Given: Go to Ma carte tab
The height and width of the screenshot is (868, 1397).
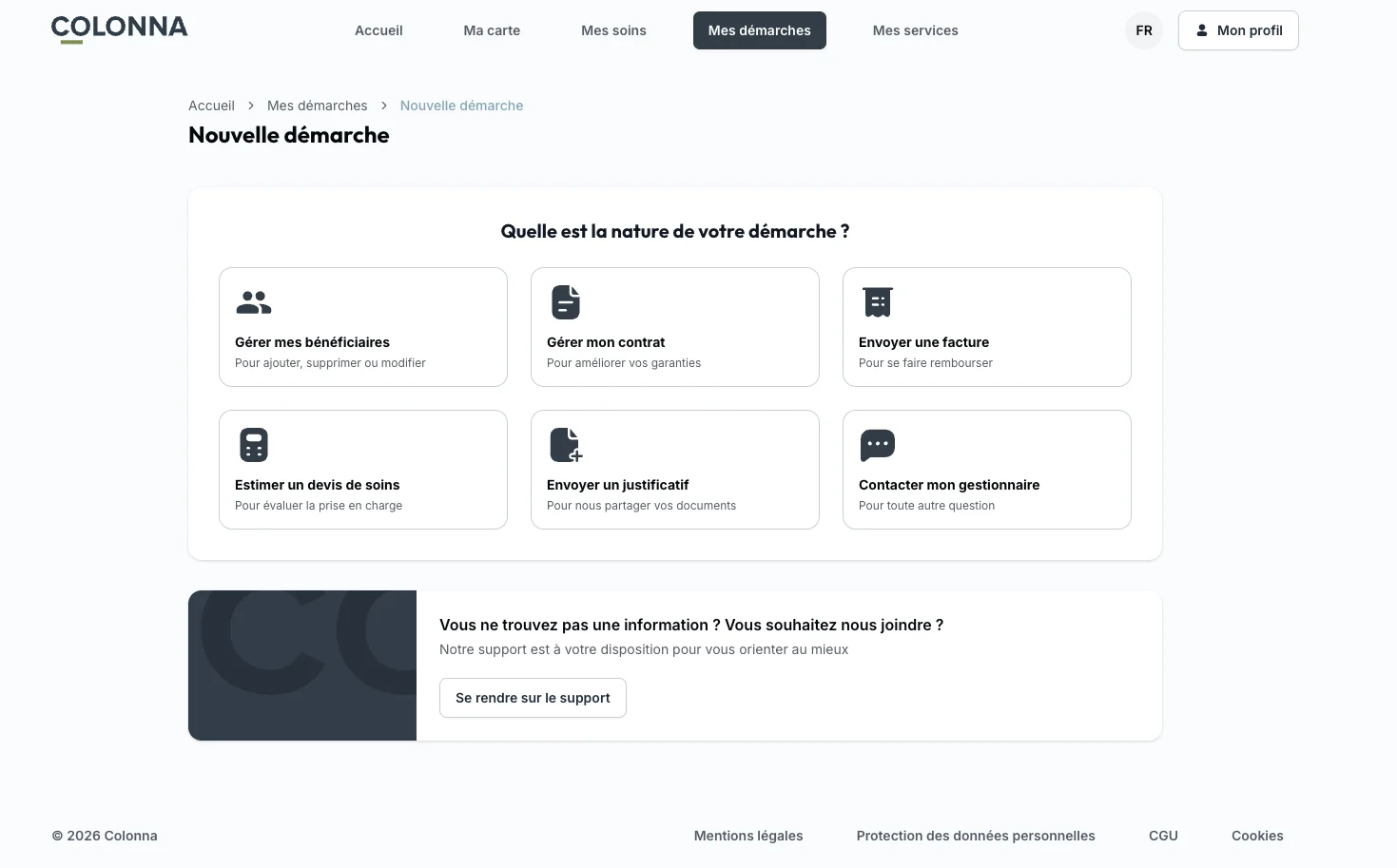Looking at the screenshot, I should tap(492, 30).
